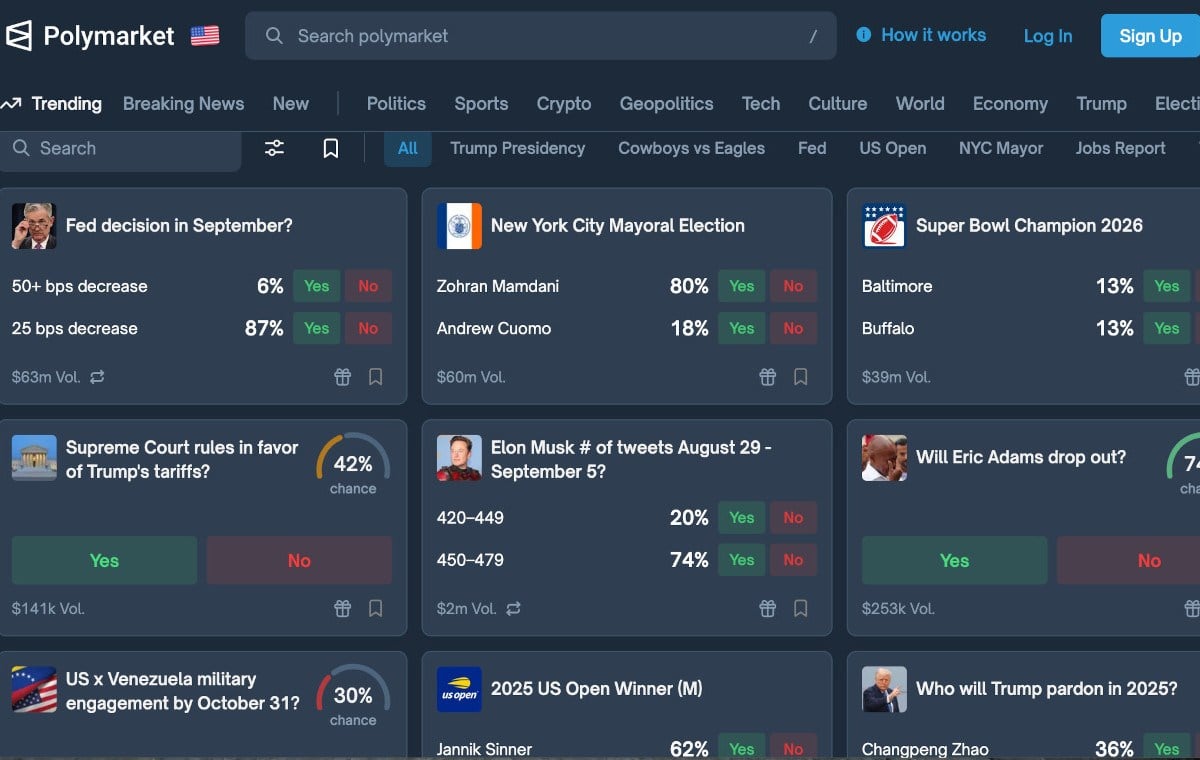Image resolution: width=1200 pixels, height=760 pixels.
Task: Buy Yes on Baltimore Super Bowl
Action: (x=1167, y=286)
